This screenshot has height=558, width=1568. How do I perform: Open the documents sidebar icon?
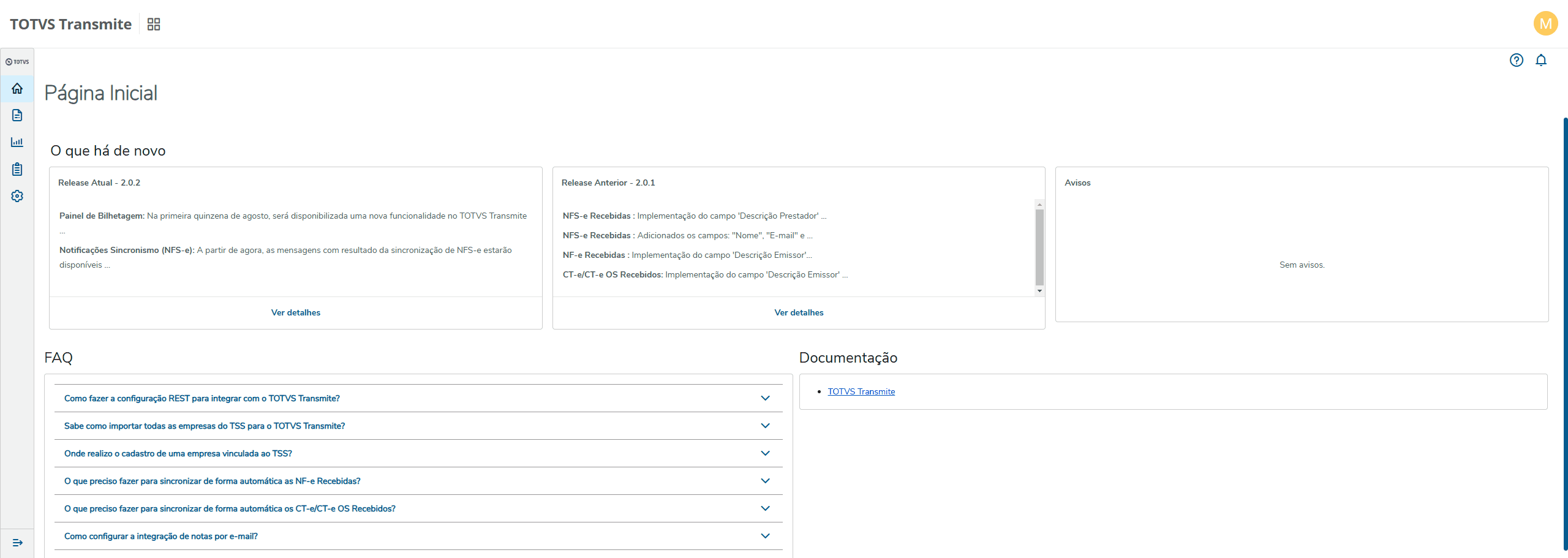(x=17, y=115)
